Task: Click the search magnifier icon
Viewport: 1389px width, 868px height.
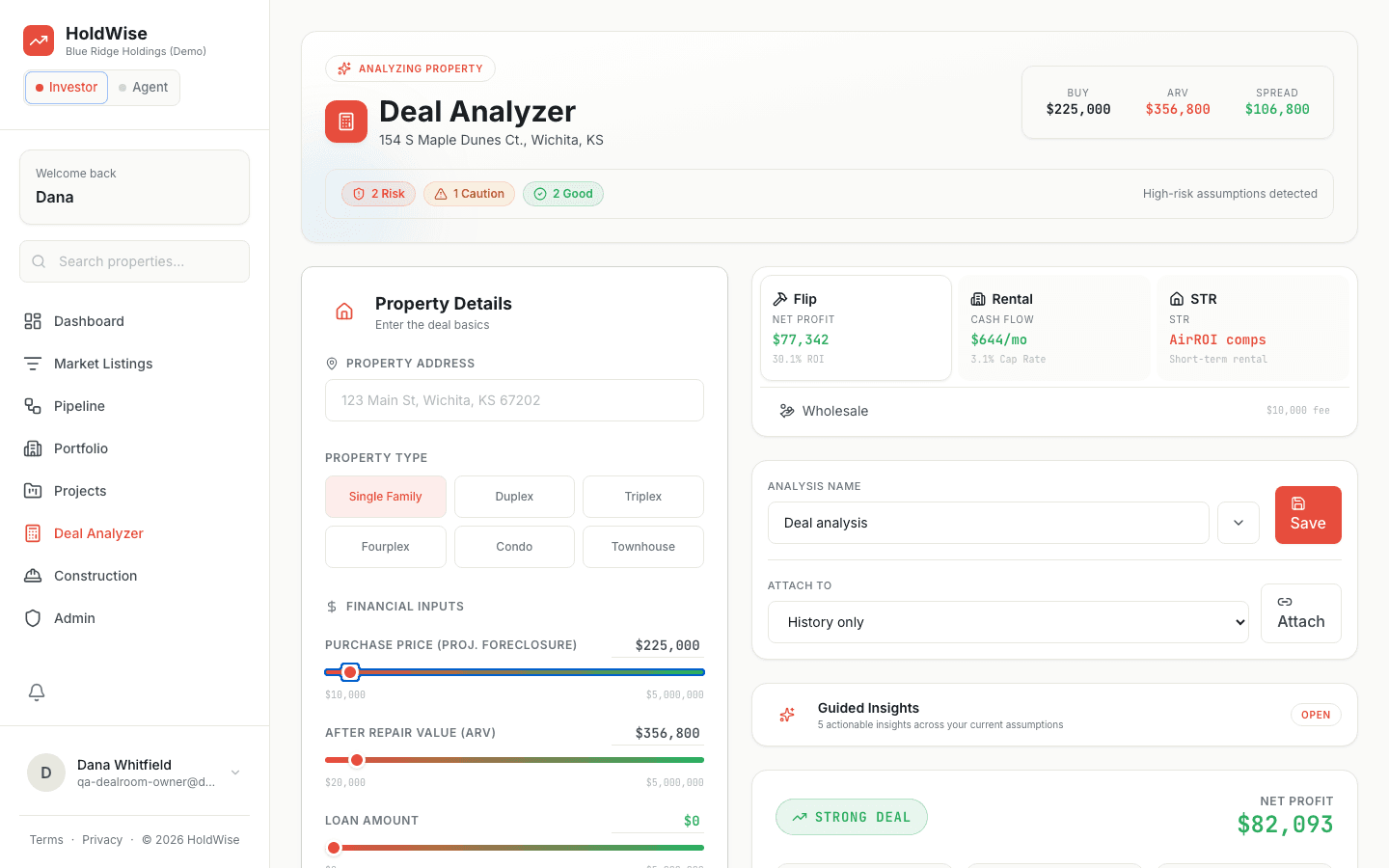Action: click(x=39, y=261)
